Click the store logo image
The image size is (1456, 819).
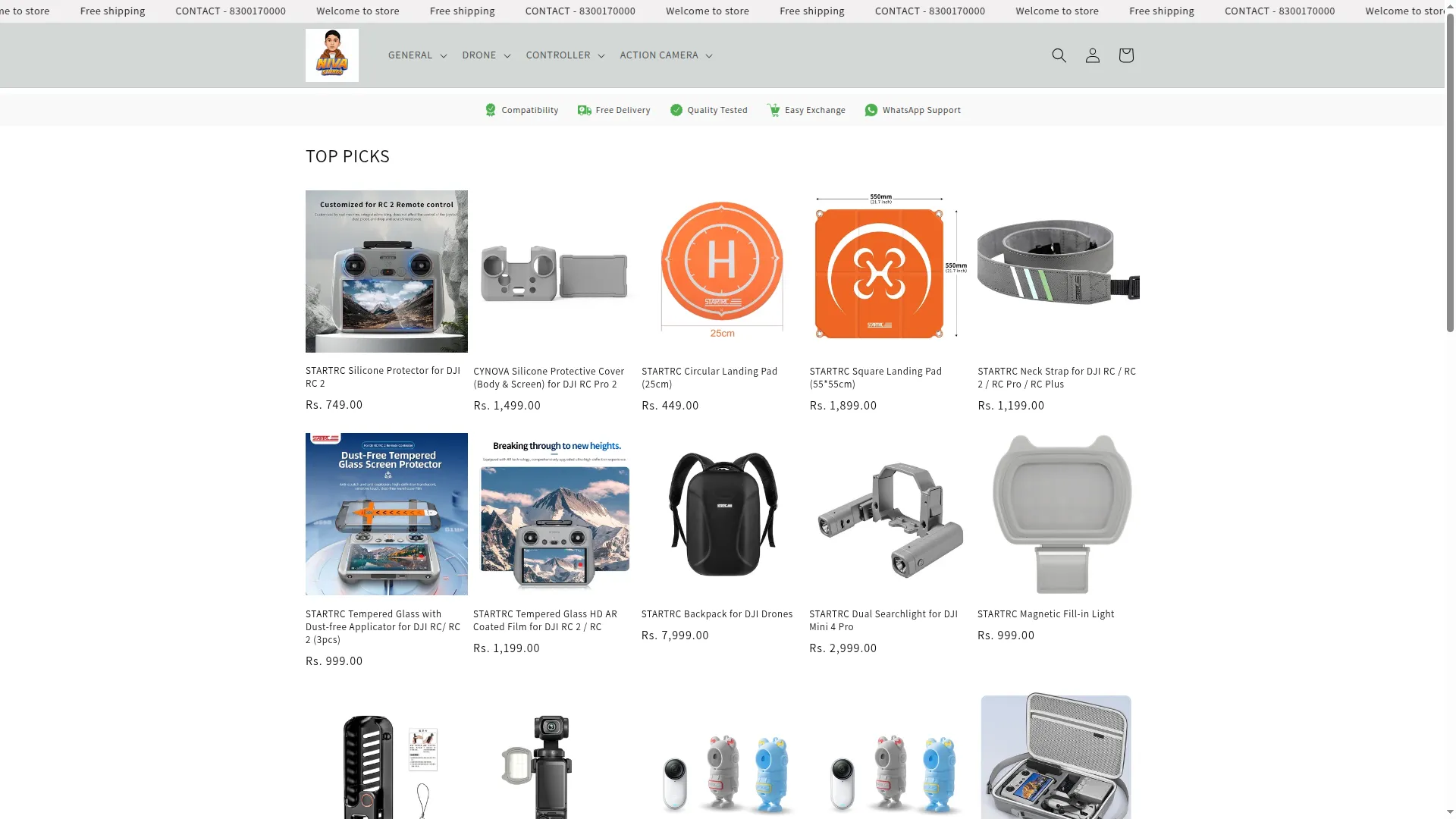[332, 55]
